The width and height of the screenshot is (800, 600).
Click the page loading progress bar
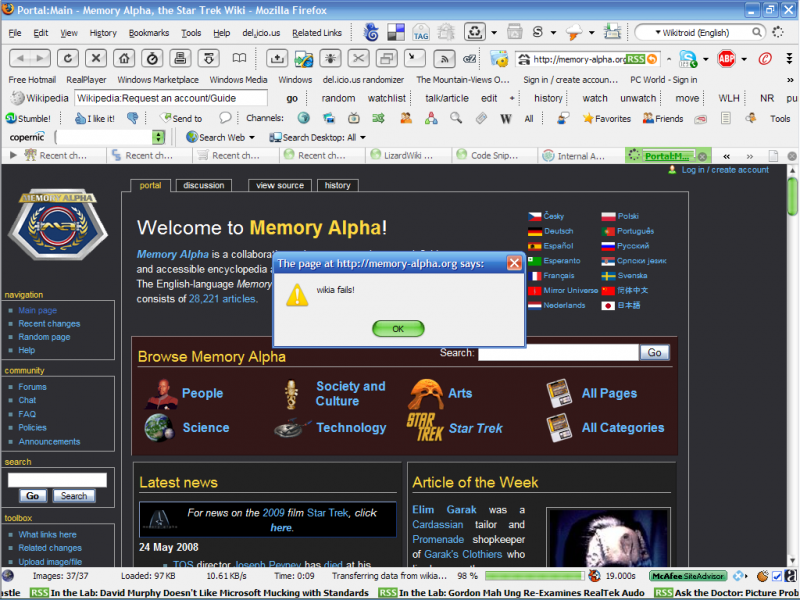(534, 576)
